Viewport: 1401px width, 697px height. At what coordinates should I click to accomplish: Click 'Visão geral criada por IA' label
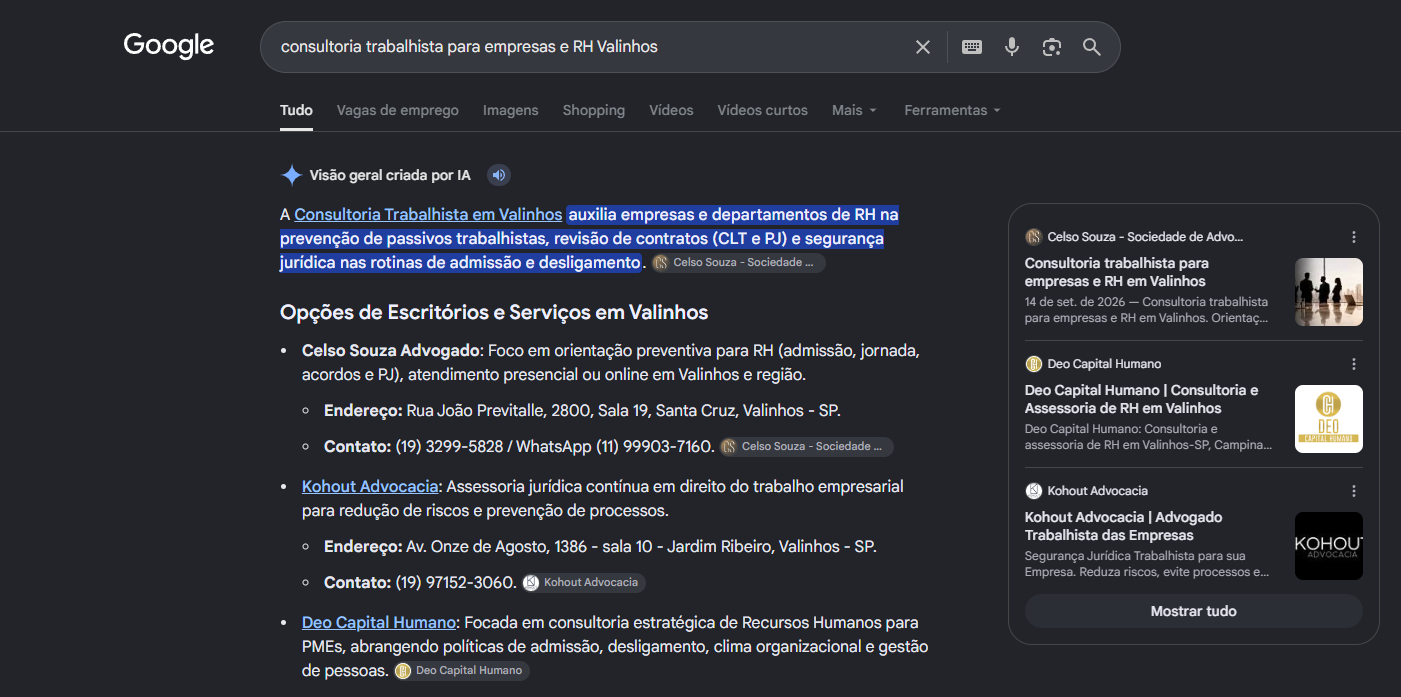pyautogui.click(x=390, y=176)
